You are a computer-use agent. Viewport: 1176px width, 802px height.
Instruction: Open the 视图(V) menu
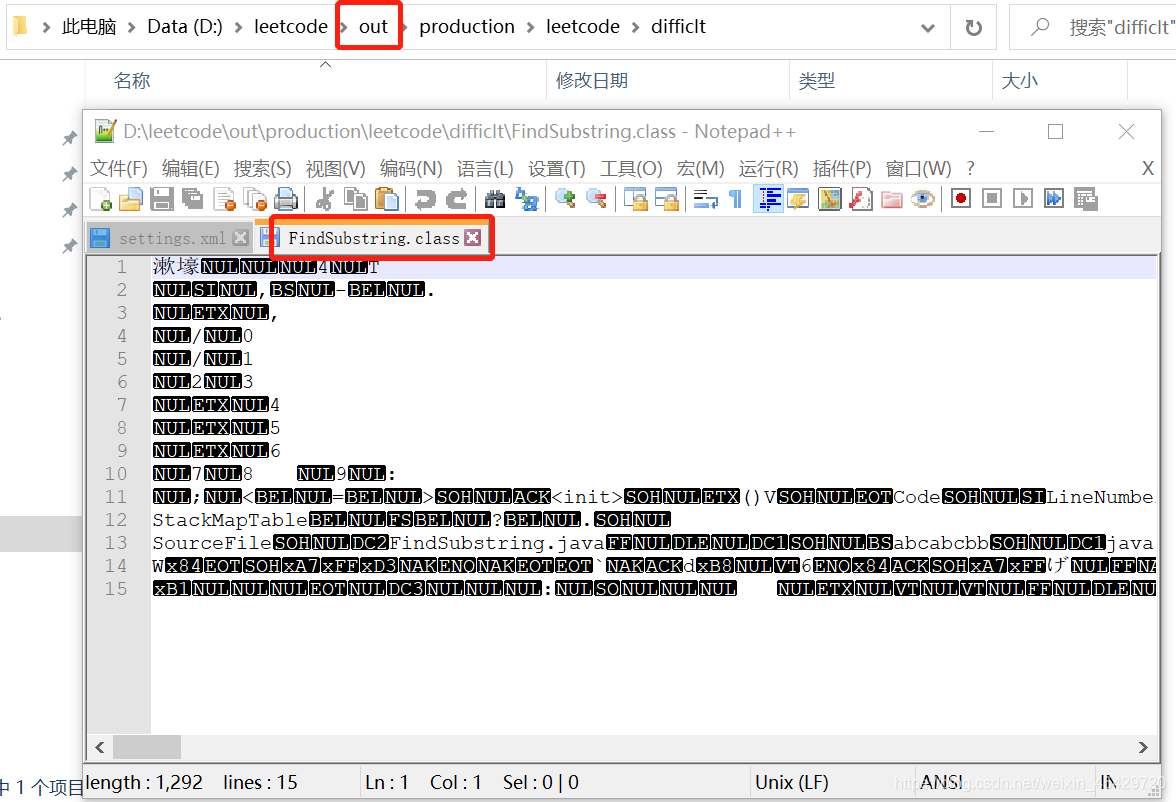(x=335, y=168)
